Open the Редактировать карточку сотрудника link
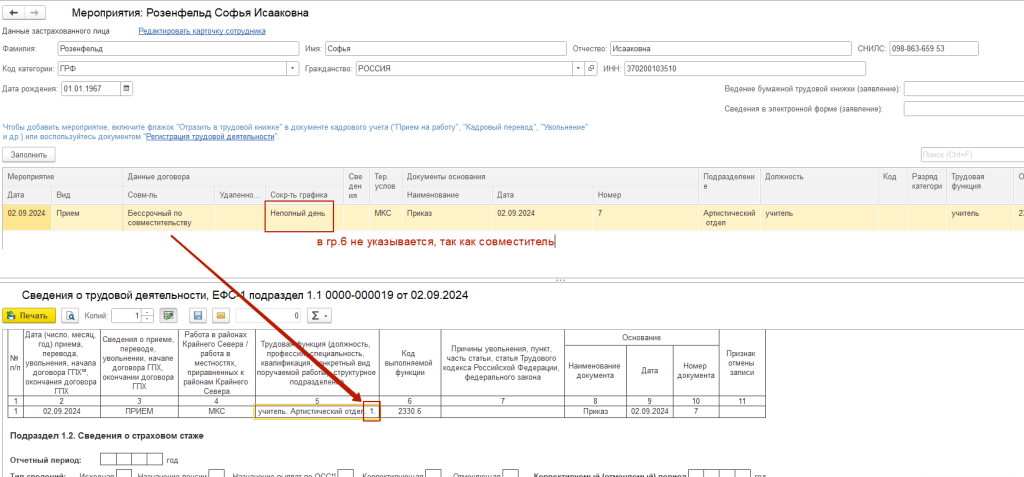The width and height of the screenshot is (1024, 477). pyautogui.click(x=202, y=31)
